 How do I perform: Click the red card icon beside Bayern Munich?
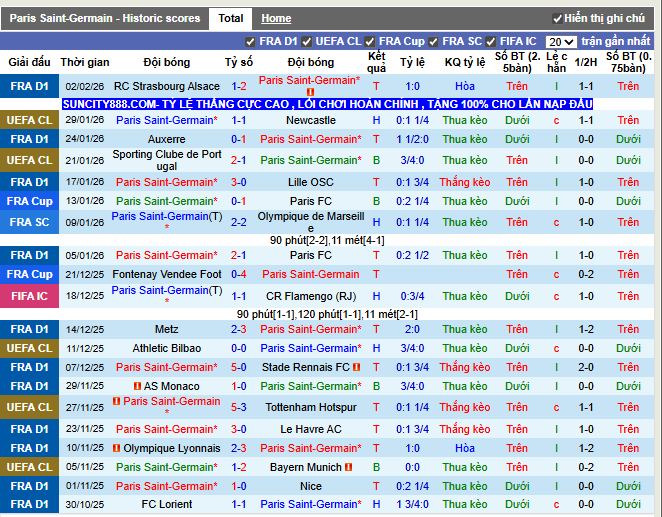348,467
